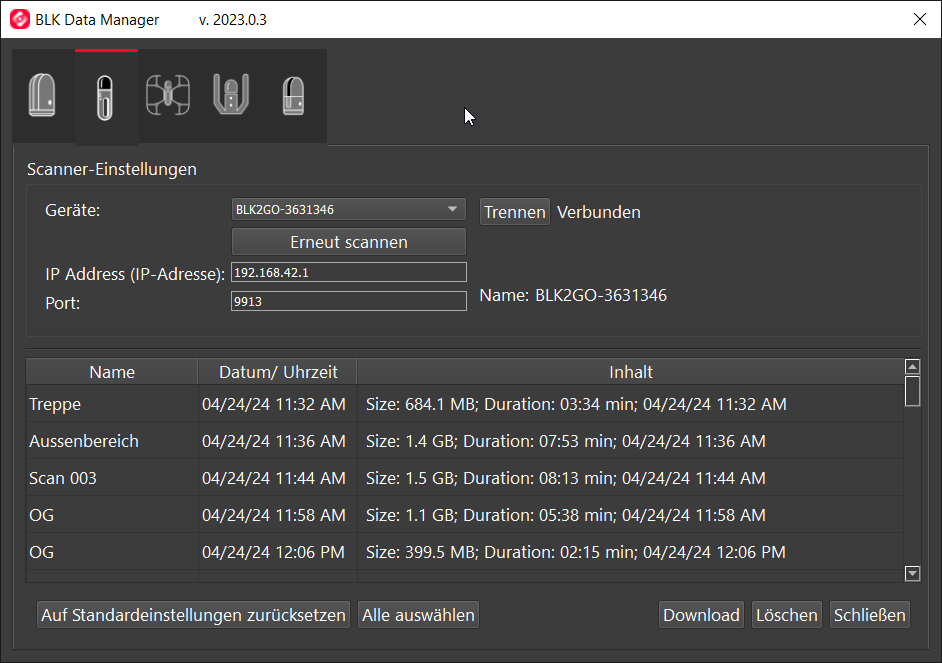This screenshot has width=942, height=663.
Task: Click content cell with Size 684.1 MB
Action: coord(630,404)
